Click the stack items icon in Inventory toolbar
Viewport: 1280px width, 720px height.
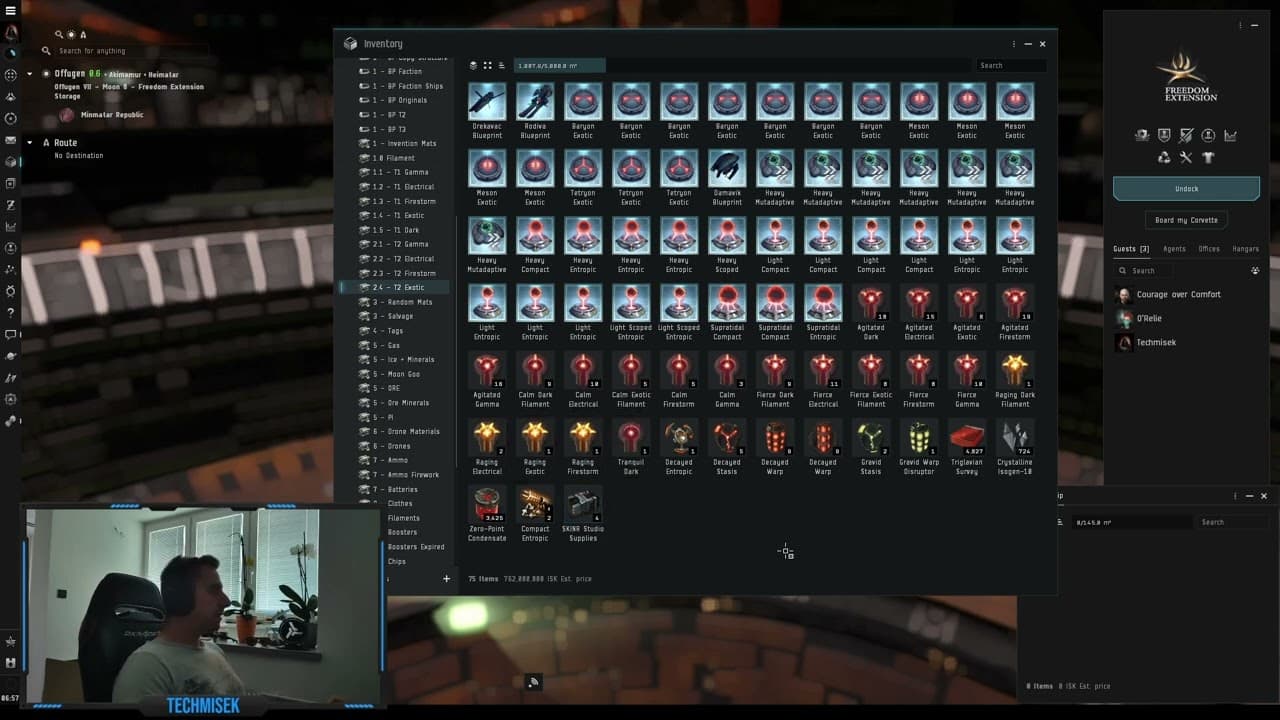pyautogui.click(x=473, y=65)
